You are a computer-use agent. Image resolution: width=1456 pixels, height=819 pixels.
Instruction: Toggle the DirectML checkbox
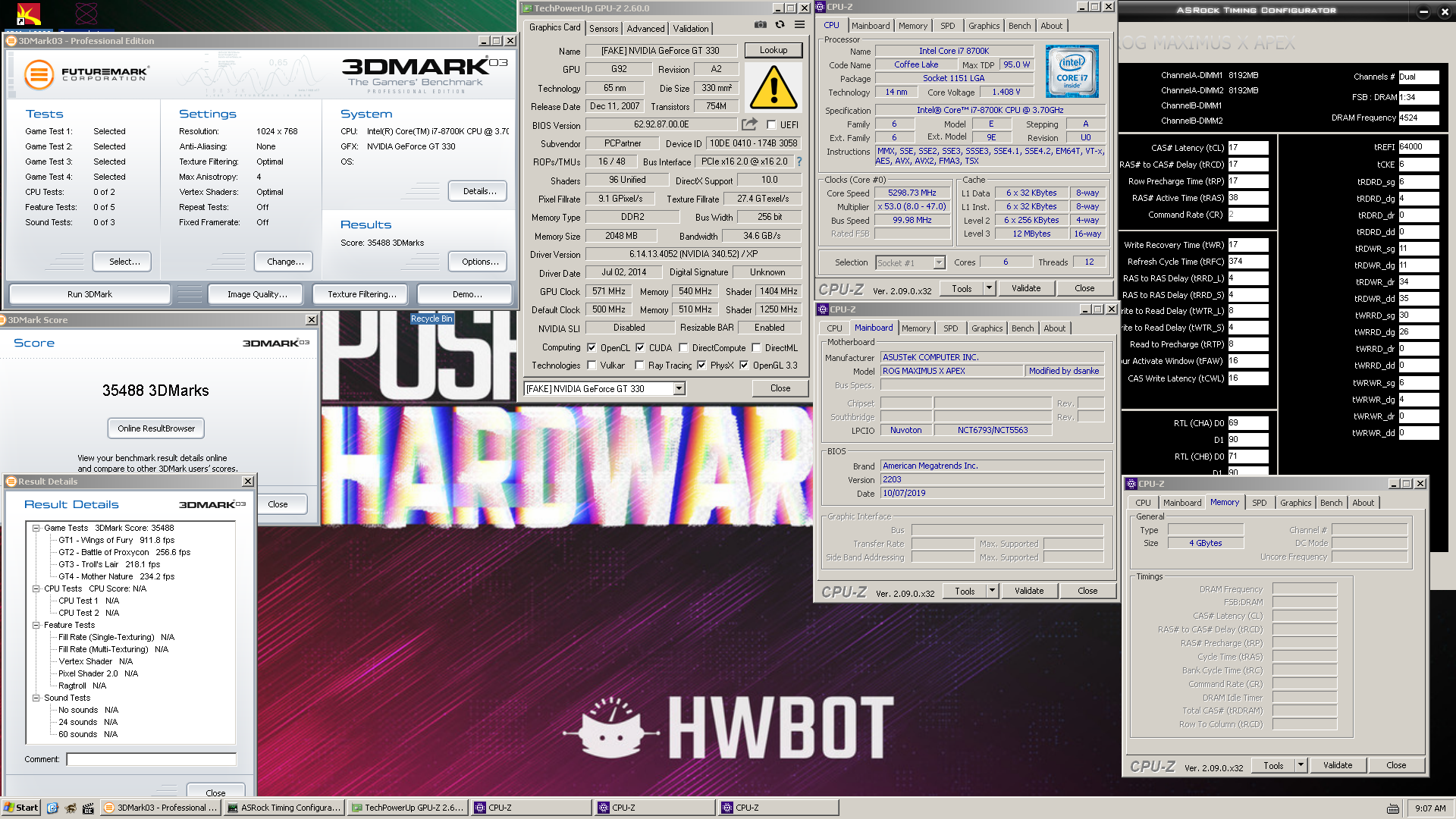(756, 348)
